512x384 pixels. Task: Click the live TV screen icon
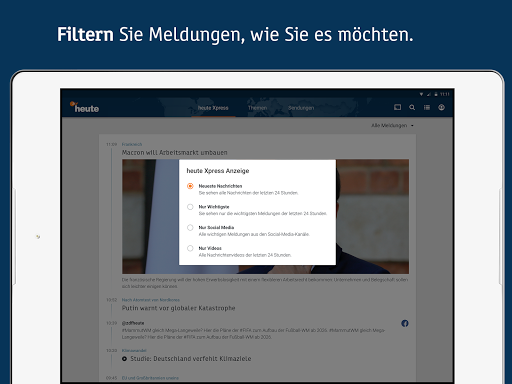tap(397, 107)
